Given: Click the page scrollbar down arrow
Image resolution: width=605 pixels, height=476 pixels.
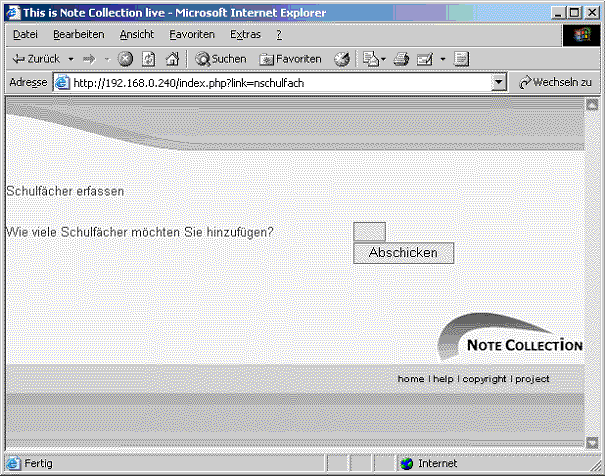Looking at the screenshot, I should [592, 442].
